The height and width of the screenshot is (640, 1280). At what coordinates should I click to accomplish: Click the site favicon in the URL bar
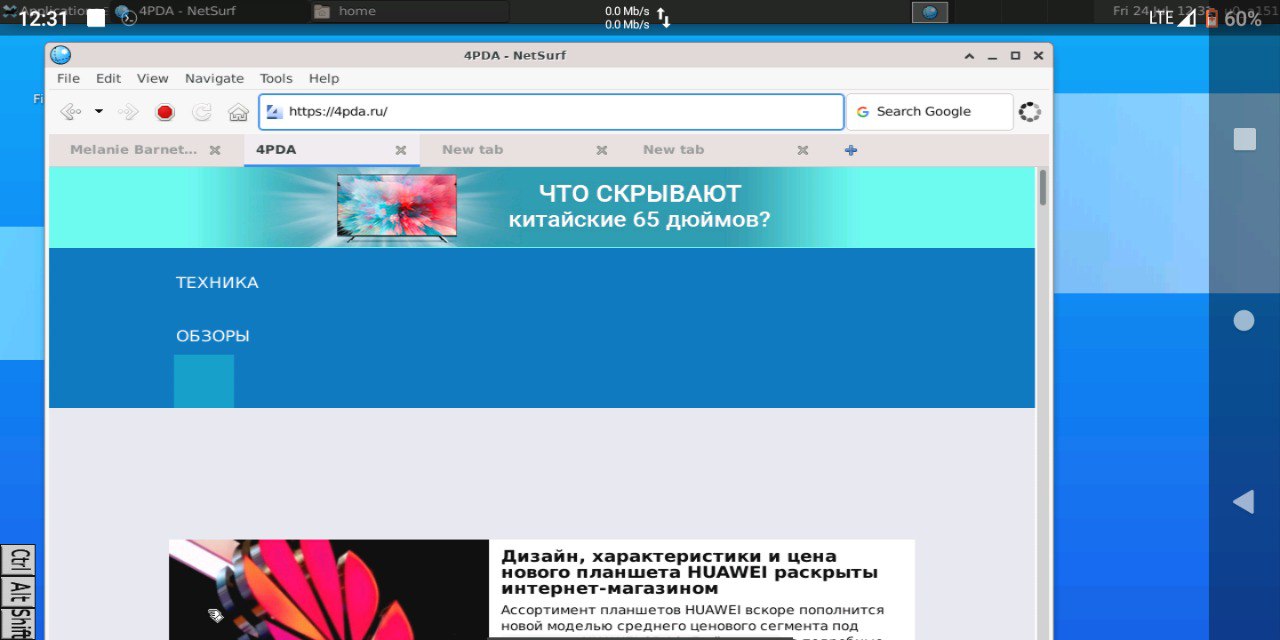point(274,112)
